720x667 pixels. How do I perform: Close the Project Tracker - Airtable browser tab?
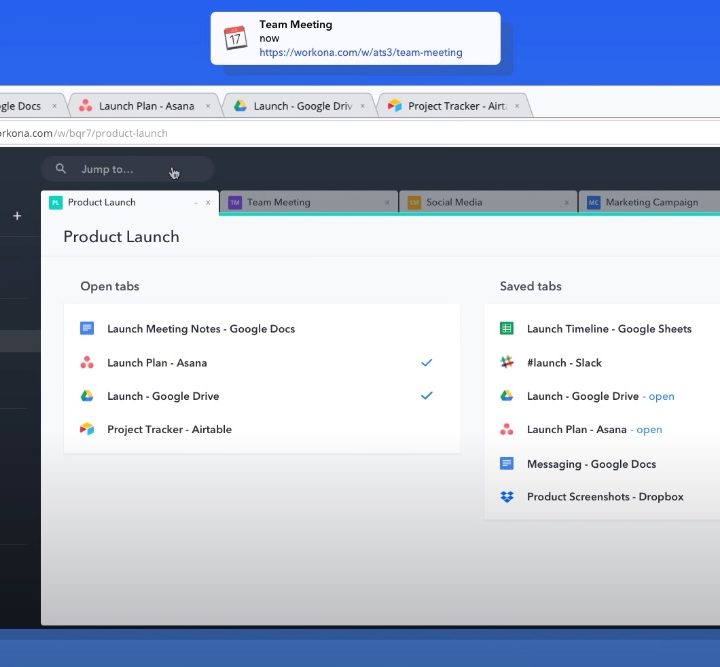[x=517, y=106]
